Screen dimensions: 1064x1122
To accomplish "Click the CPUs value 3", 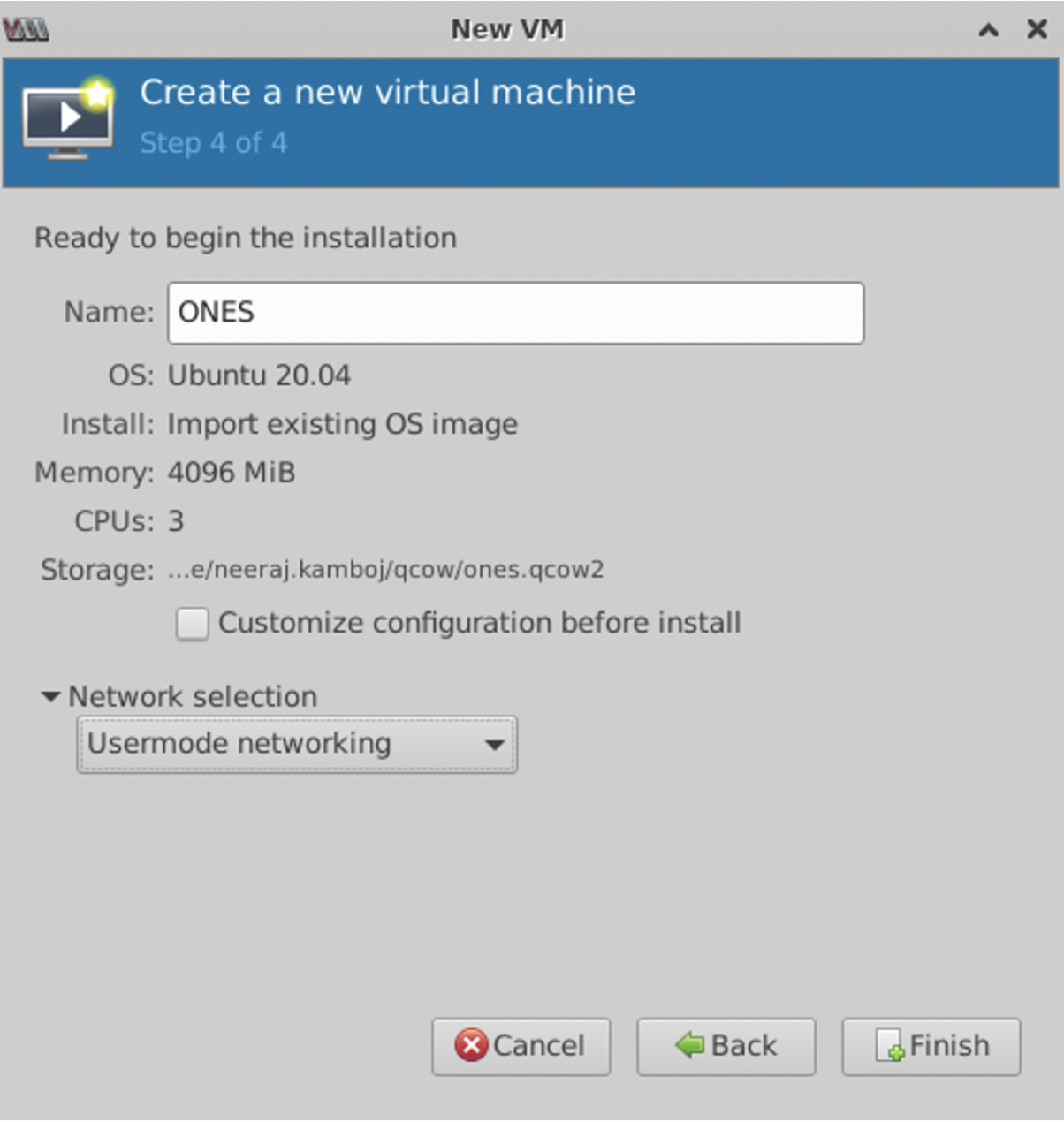I will coord(176,521).
